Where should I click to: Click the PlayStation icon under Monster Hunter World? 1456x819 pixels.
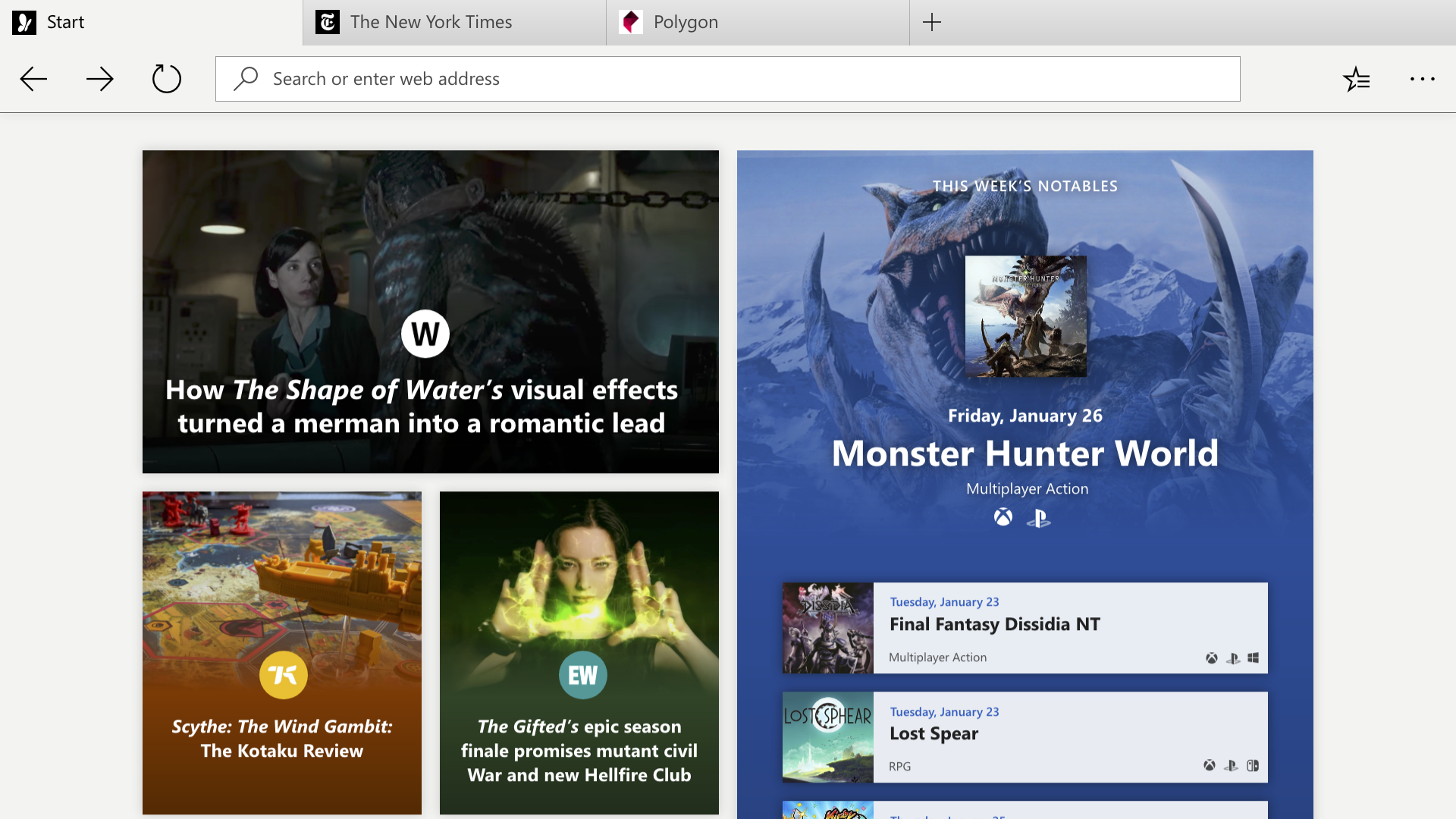pyautogui.click(x=1038, y=518)
